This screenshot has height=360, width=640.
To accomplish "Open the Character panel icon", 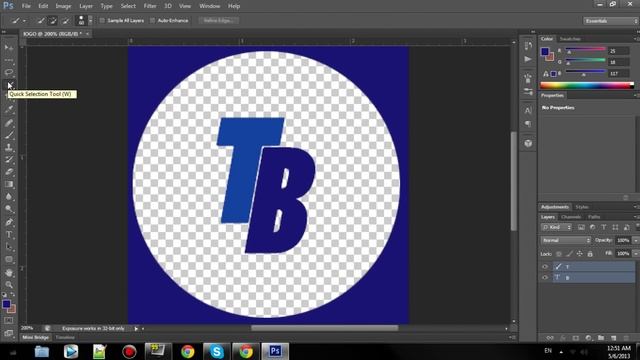I will click(528, 110).
